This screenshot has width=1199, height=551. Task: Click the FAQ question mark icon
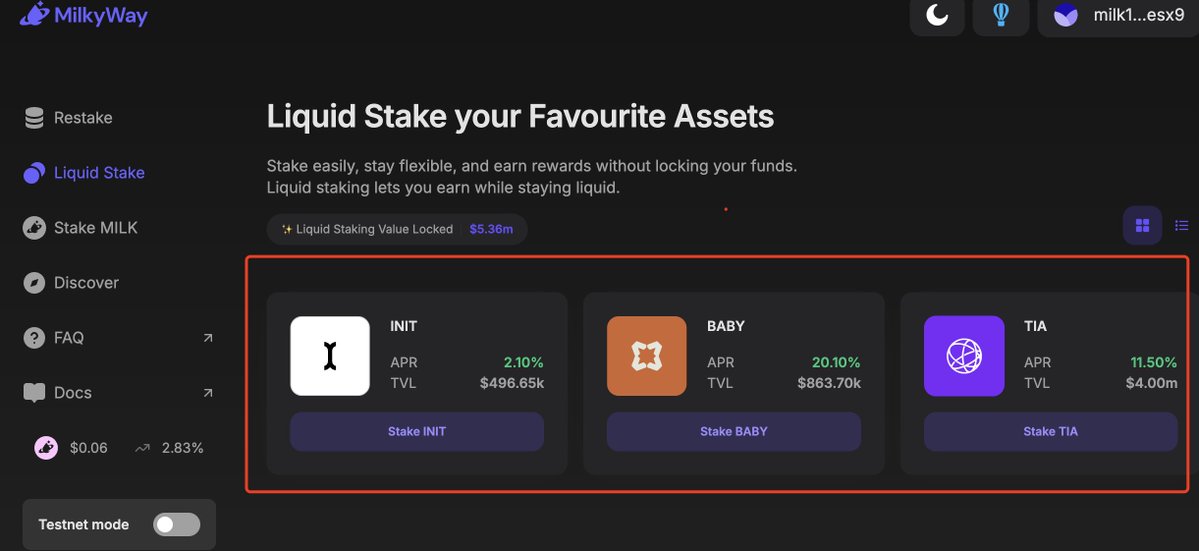point(34,338)
